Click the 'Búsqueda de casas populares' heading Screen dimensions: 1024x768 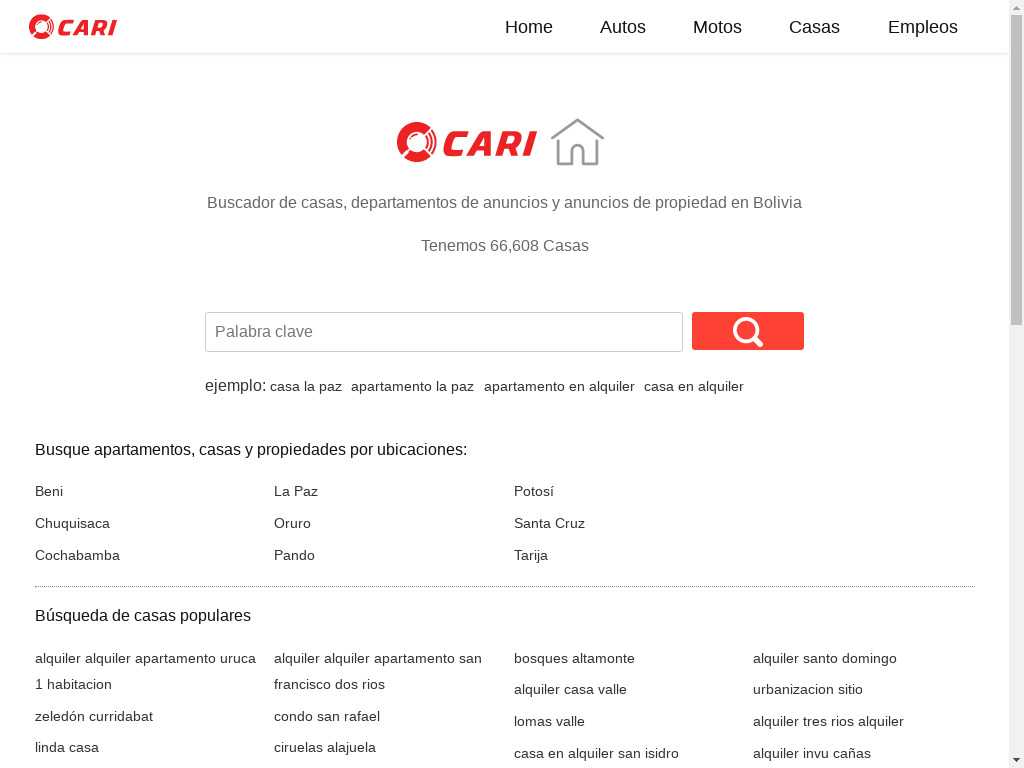[143, 616]
